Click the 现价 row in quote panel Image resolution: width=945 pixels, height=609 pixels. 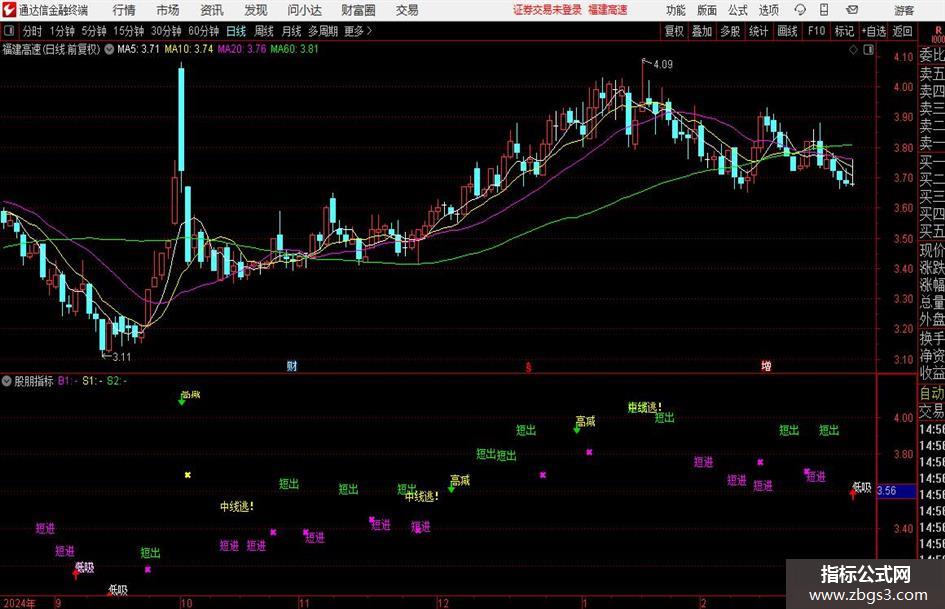point(932,250)
